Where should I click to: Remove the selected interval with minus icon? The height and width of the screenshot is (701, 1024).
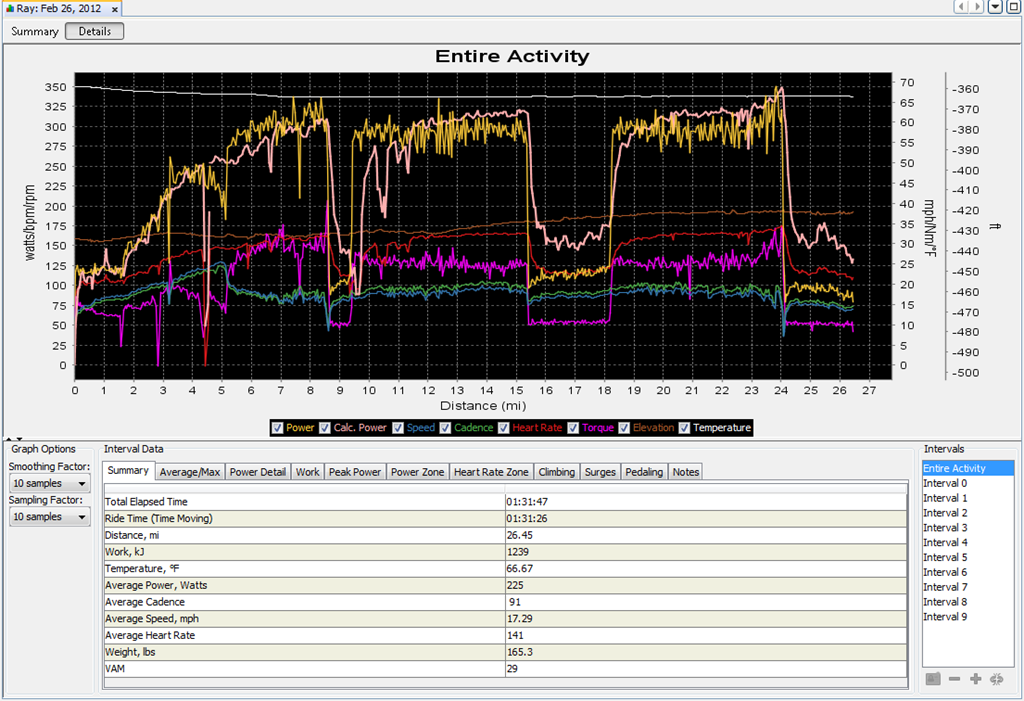click(x=954, y=679)
